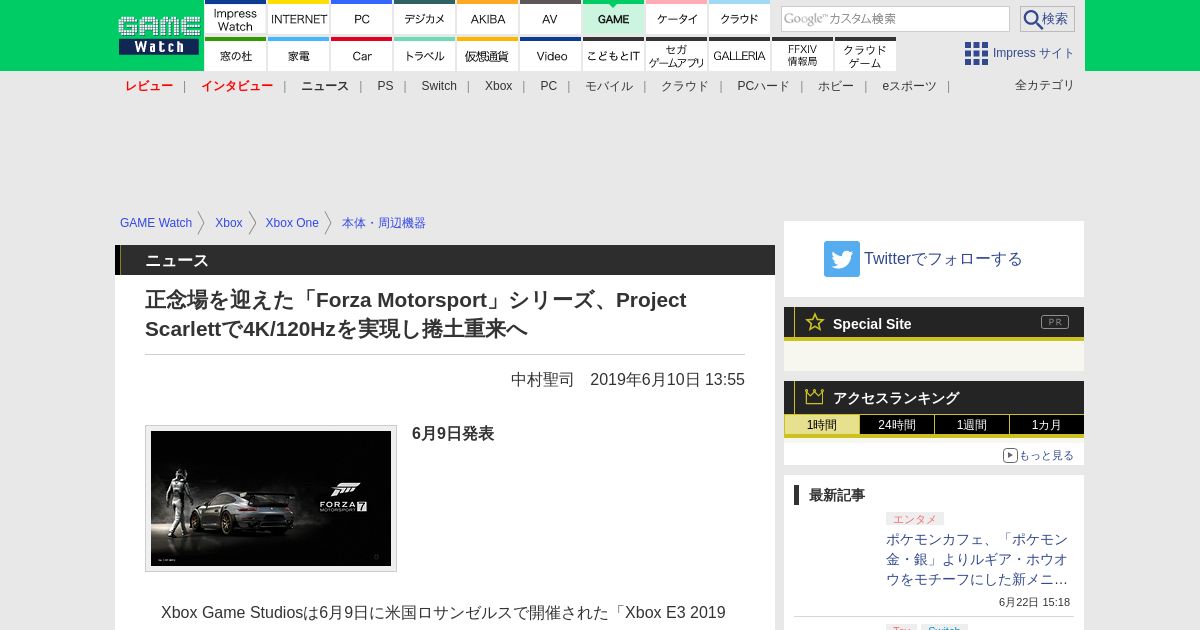Screen dimensions: 1200x630
Task: Open Impress Watch site tab
Action: (235, 17)
